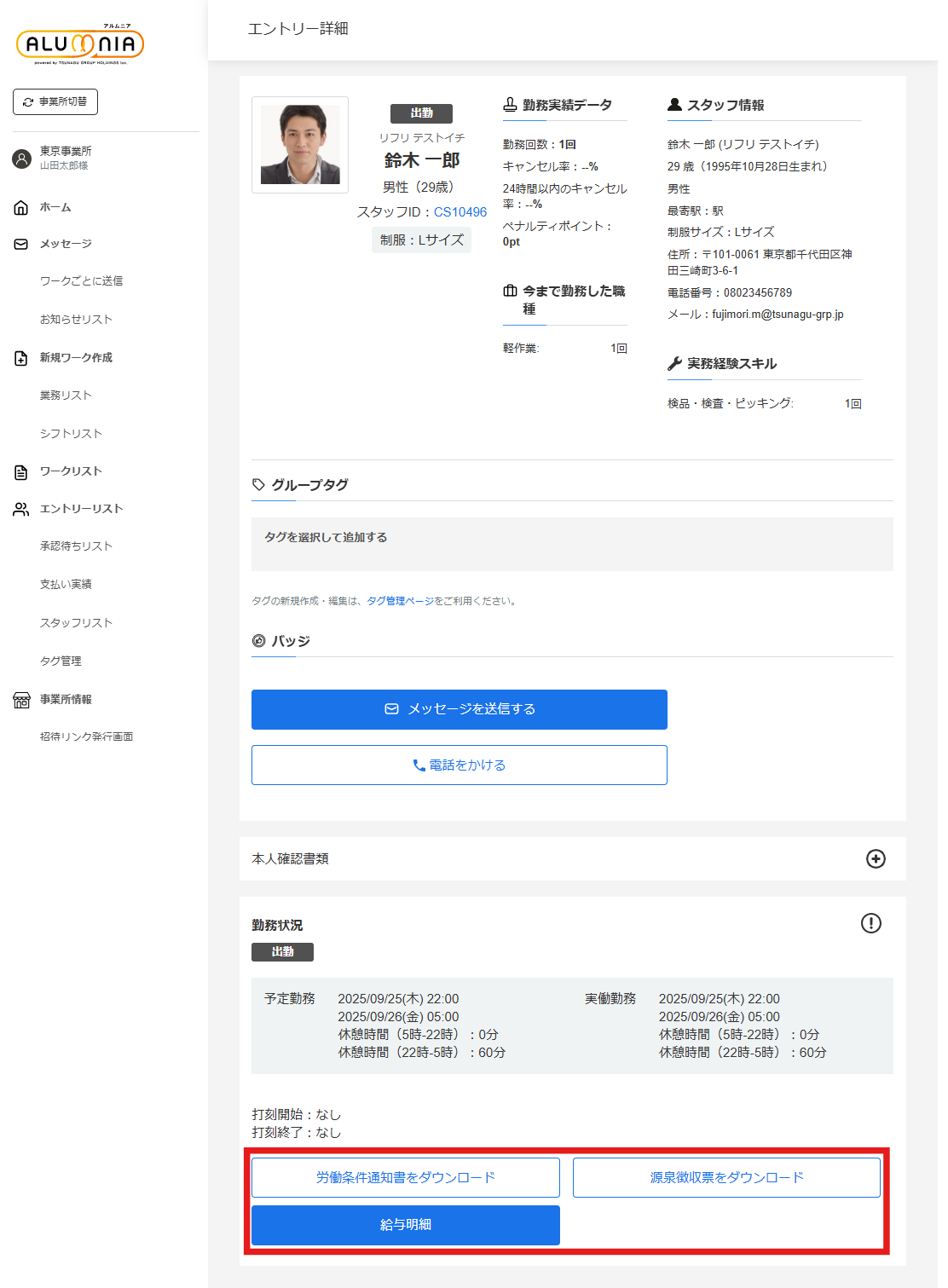The height and width of the screenshot is (1288, 948).
Task: Click the ALUMNIA logo
Action: 80,44
